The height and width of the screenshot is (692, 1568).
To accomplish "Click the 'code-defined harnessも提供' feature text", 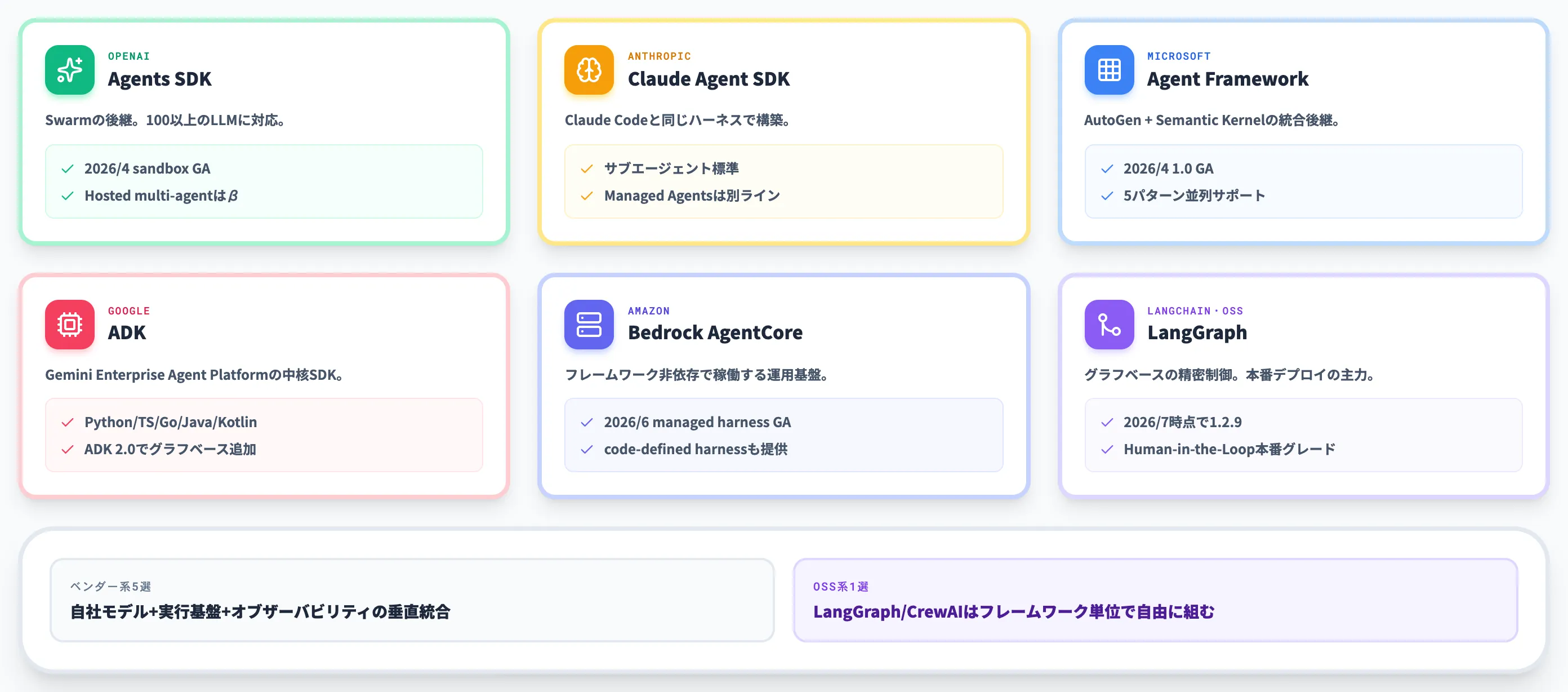I will point(696,450).
